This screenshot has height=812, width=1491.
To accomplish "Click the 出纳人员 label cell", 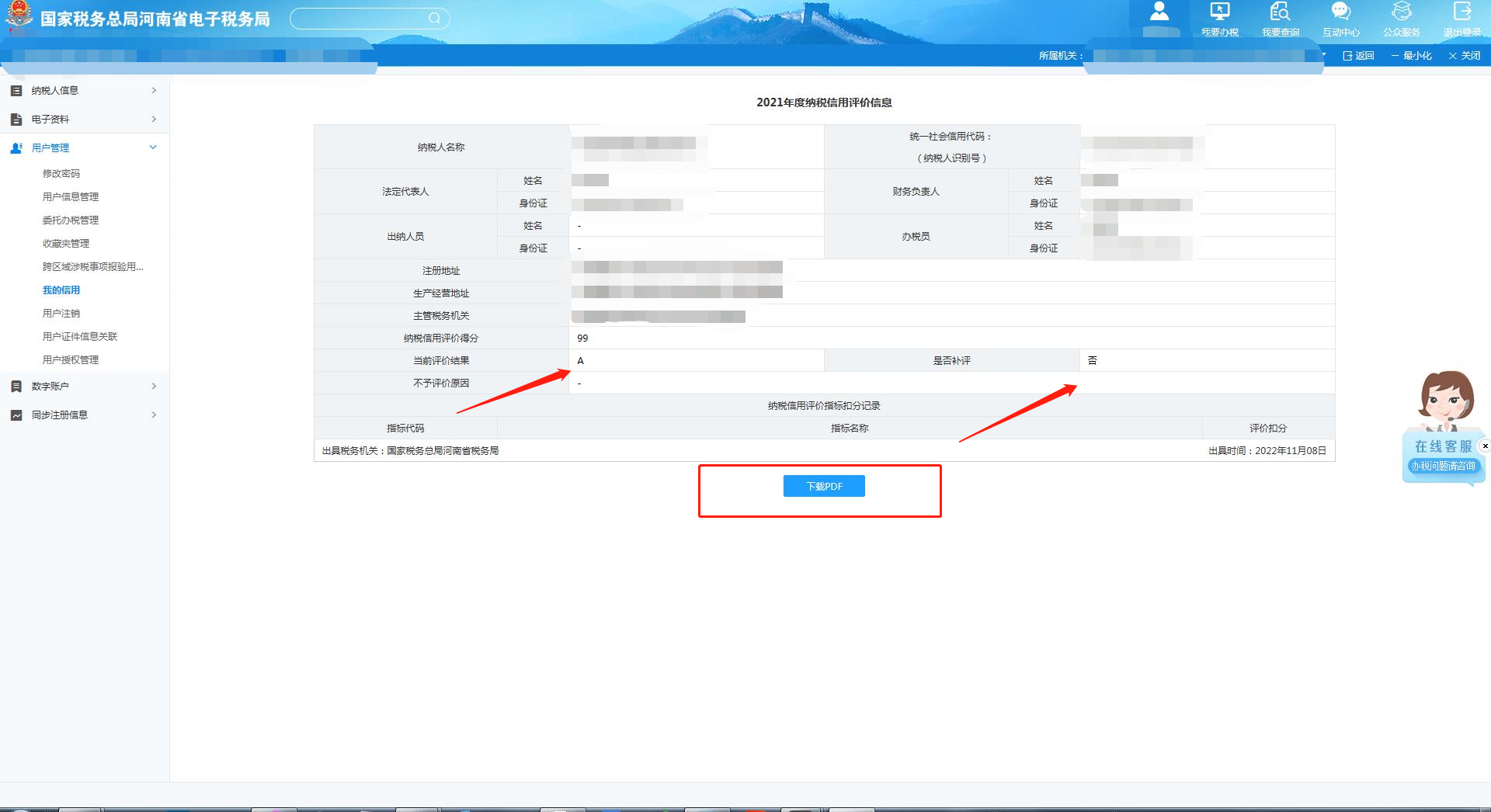I will (x=405, y=237).
